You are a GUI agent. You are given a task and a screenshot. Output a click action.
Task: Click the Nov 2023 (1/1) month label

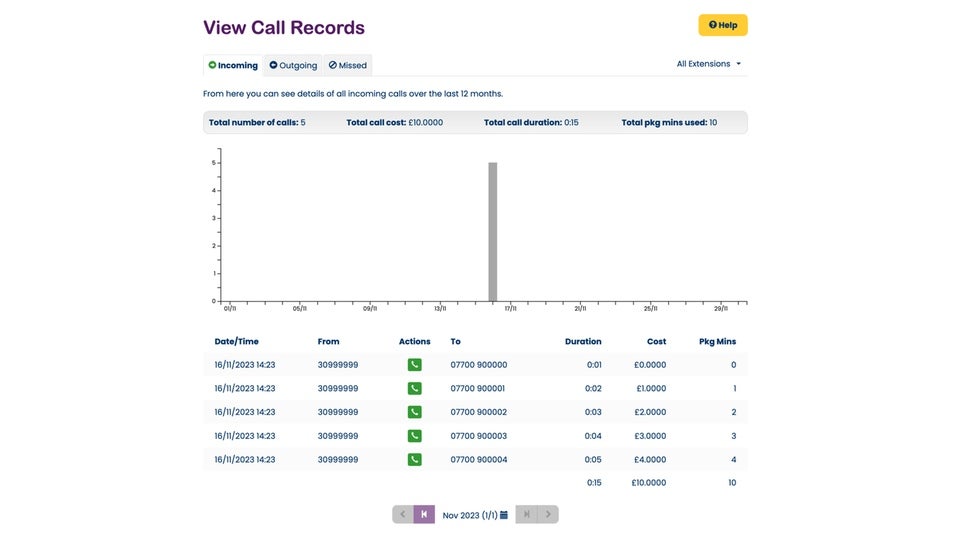point(469,515)
